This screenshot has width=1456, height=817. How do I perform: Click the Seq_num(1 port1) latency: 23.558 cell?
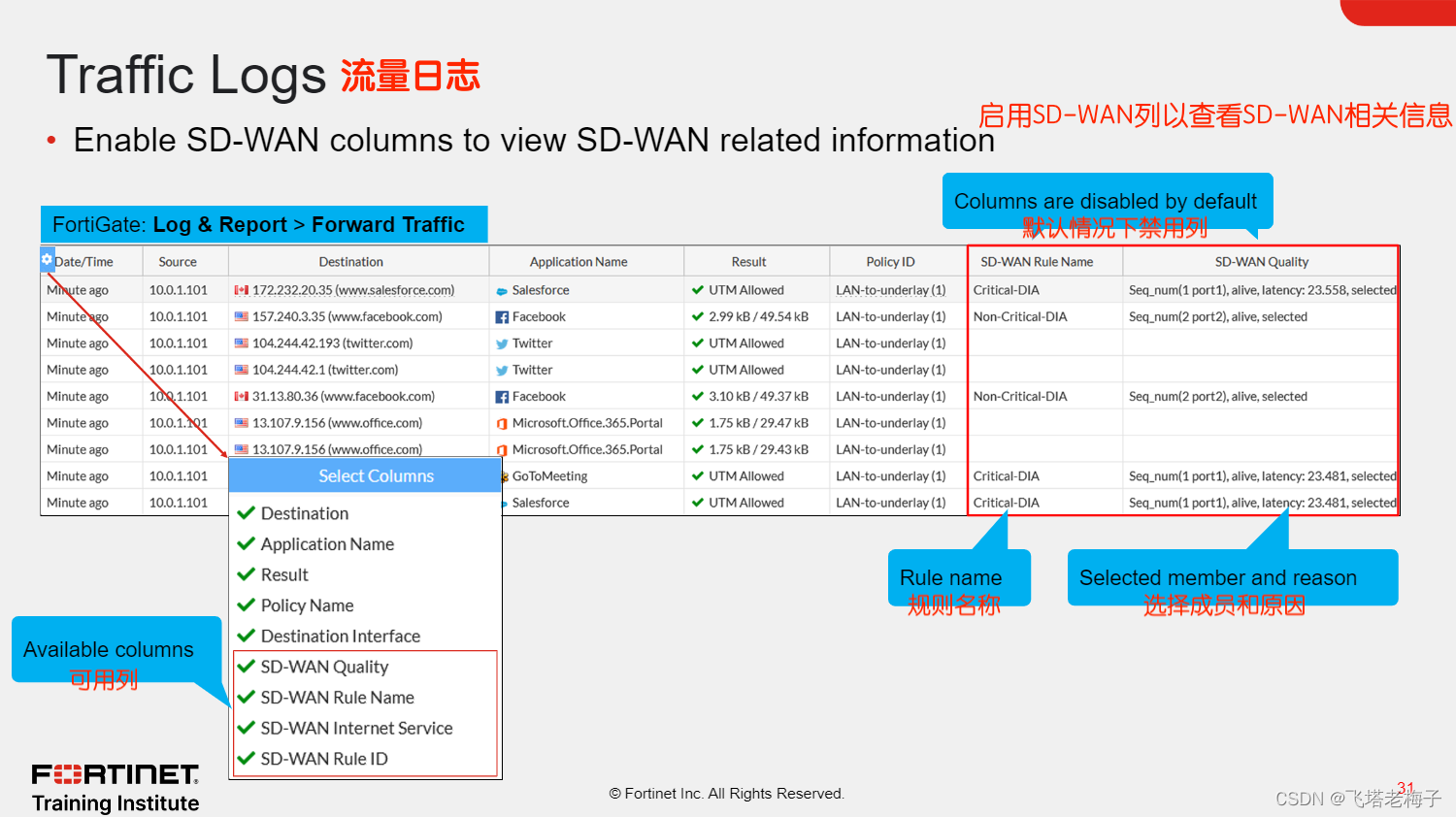1263,290
